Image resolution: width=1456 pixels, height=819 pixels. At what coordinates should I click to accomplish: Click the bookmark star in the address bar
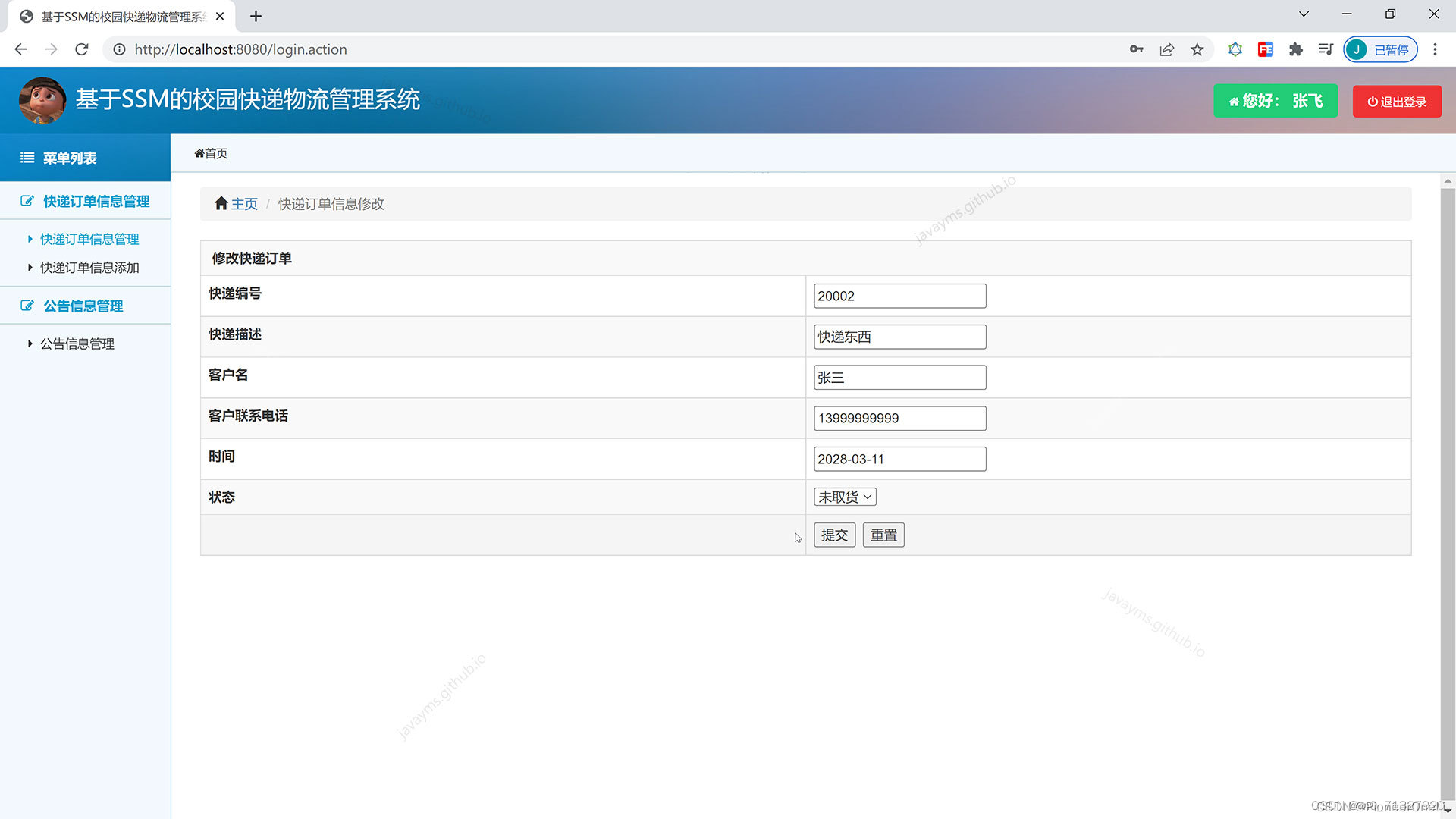click(1197, 49)
